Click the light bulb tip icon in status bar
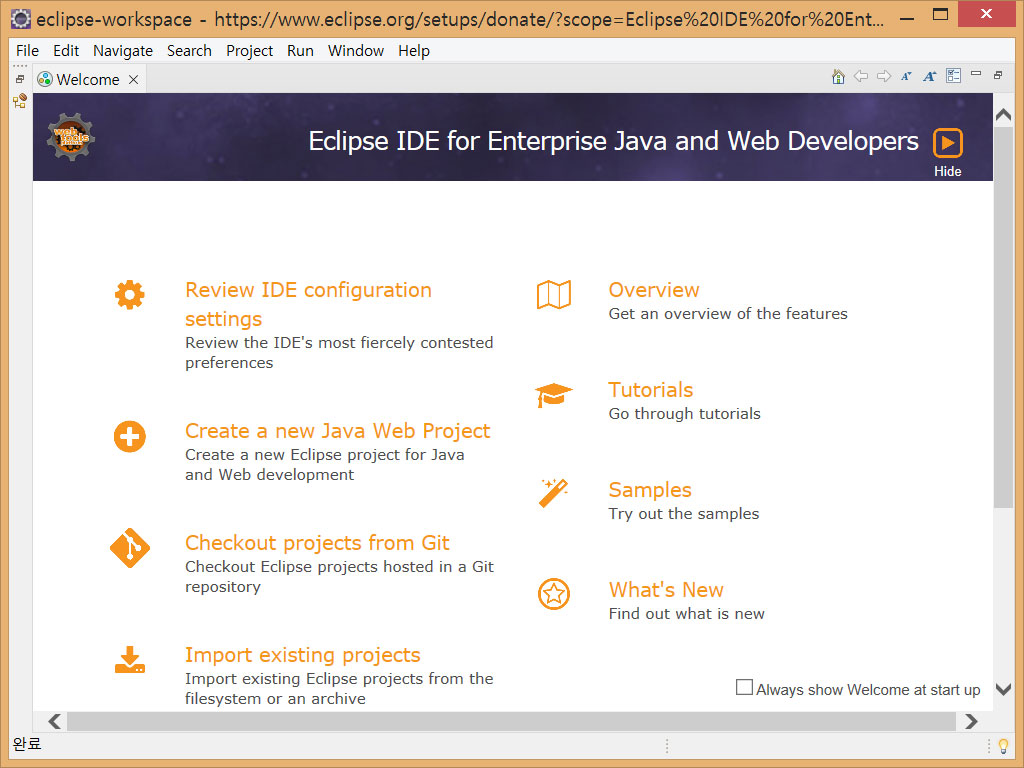Screen dimensions: 1024x768 point(1004,746)
